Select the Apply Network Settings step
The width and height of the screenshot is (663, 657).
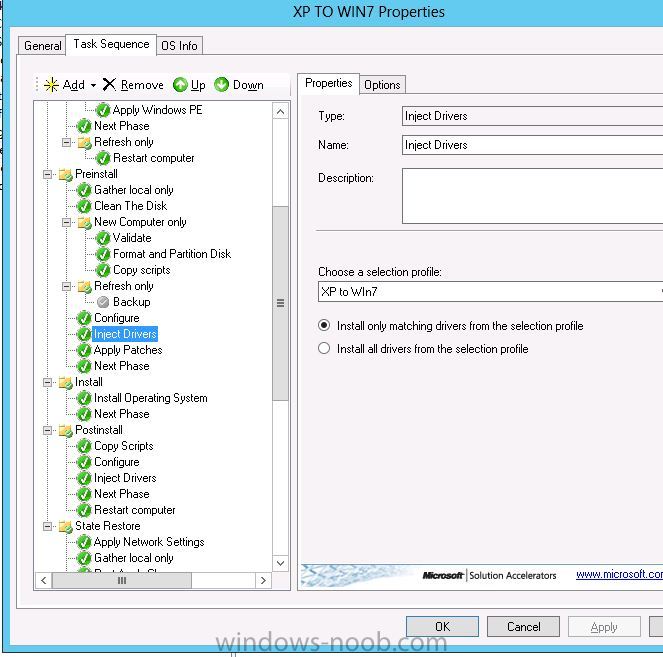[x=149, y=542]
